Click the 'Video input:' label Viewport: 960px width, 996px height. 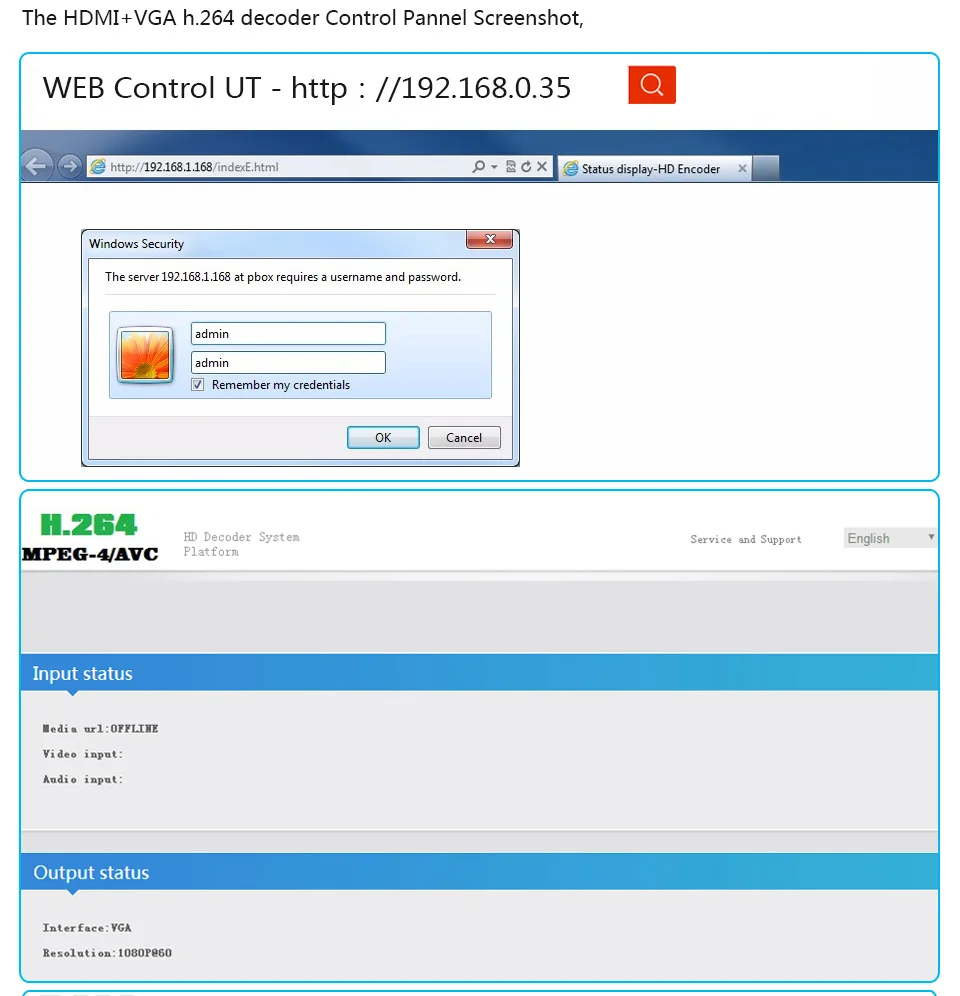83,754
